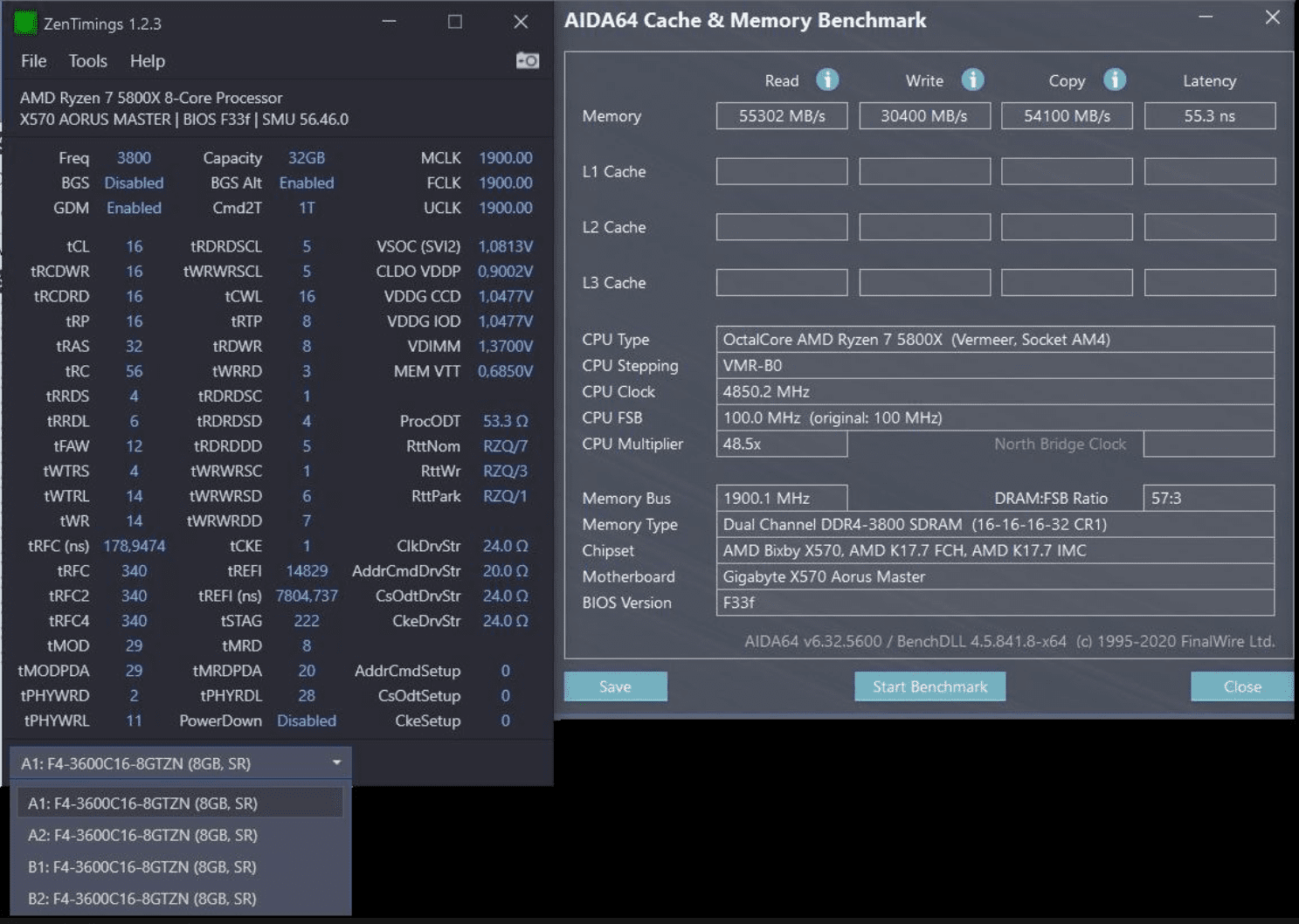
Task: Click the ProcODT value 53.3 Ω
Action: point(505,421)
